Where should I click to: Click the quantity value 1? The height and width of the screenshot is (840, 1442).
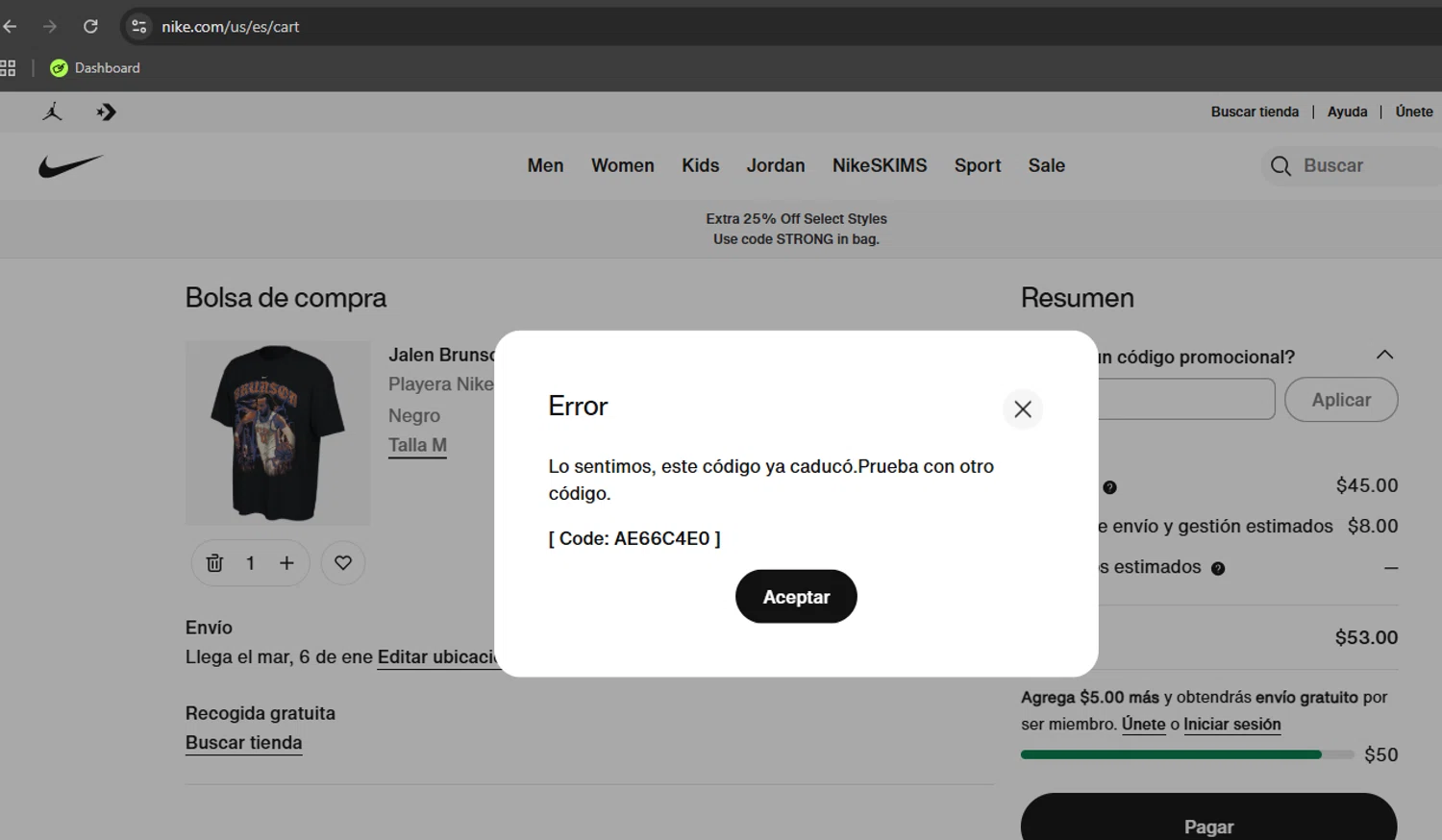pyautogui.click(x=250, y=563)
